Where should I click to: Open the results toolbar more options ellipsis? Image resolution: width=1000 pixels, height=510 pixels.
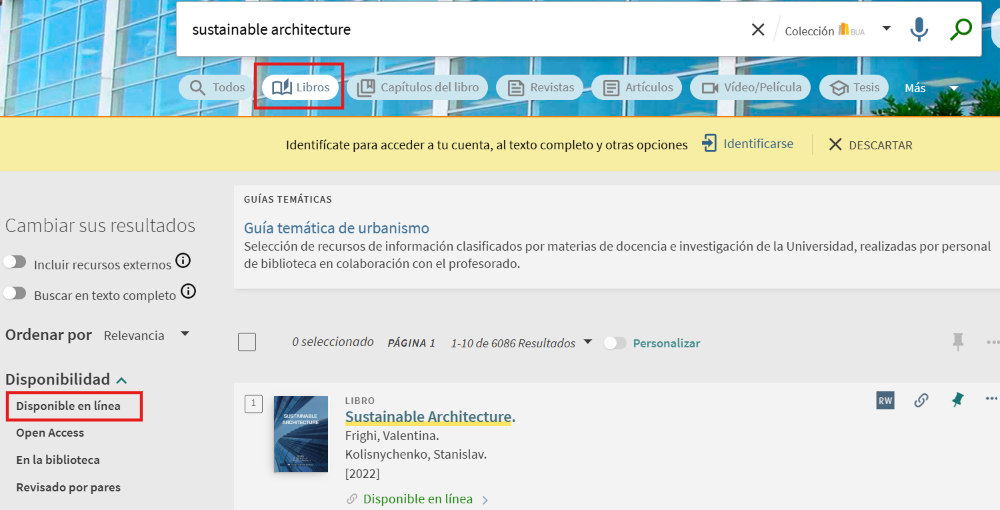(992, 342)
